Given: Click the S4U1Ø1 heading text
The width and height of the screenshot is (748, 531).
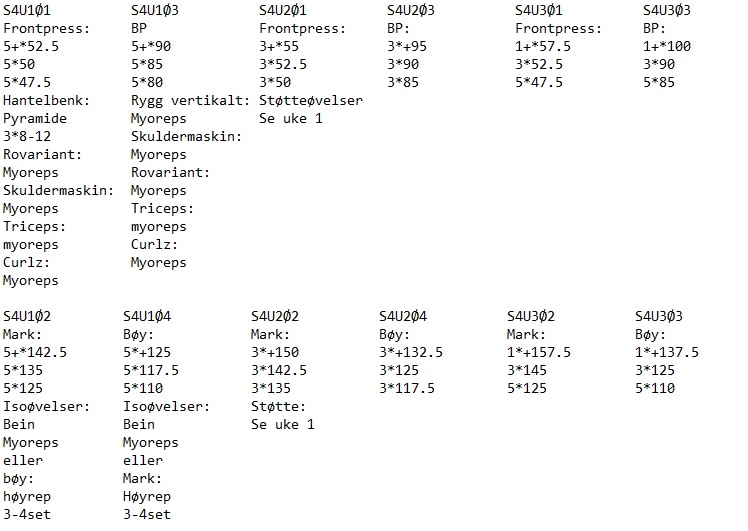Looking at the screenshot, I should (27, 10).
